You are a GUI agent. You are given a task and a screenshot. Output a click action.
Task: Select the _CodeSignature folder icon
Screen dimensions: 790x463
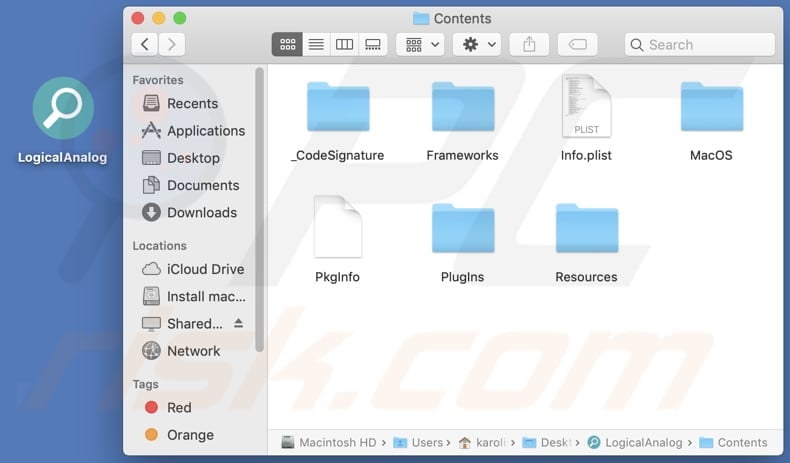pos(338,107)
